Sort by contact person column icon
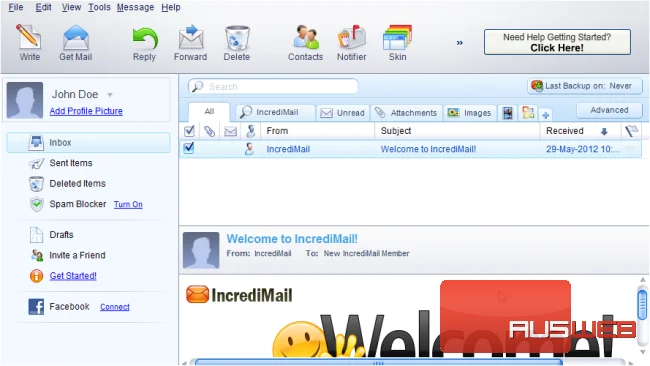Image resolution: width=650 pixels, height=366 pixels. [250, 131]
